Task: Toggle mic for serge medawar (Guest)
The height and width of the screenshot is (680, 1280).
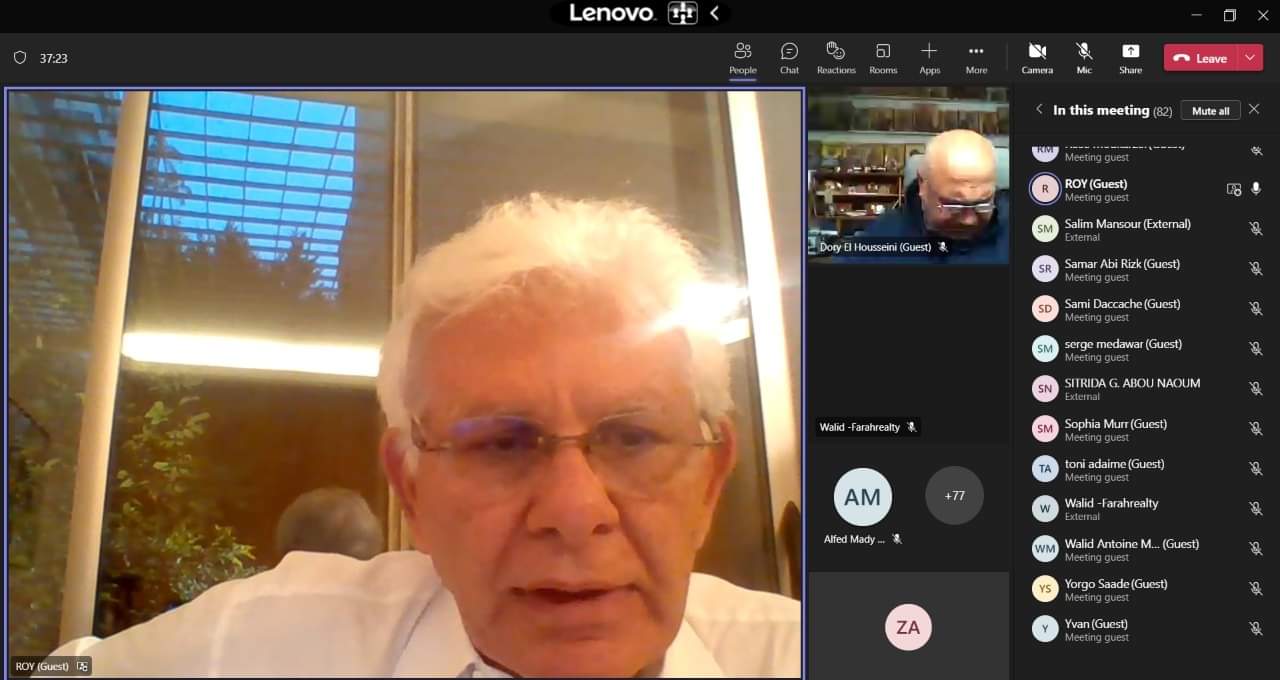Action: click(1256, 349)
